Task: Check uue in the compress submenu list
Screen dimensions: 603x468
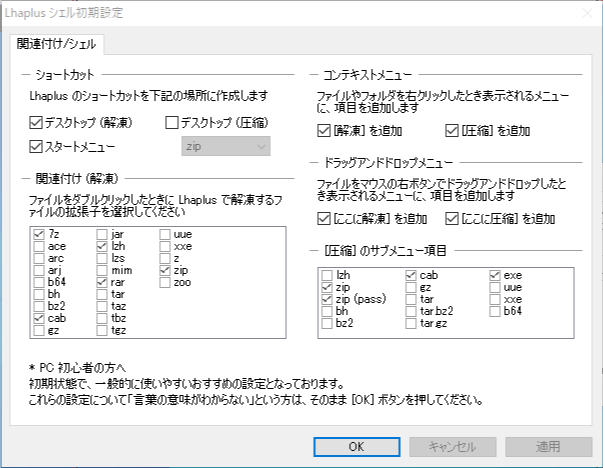Action: click(495, 287)
